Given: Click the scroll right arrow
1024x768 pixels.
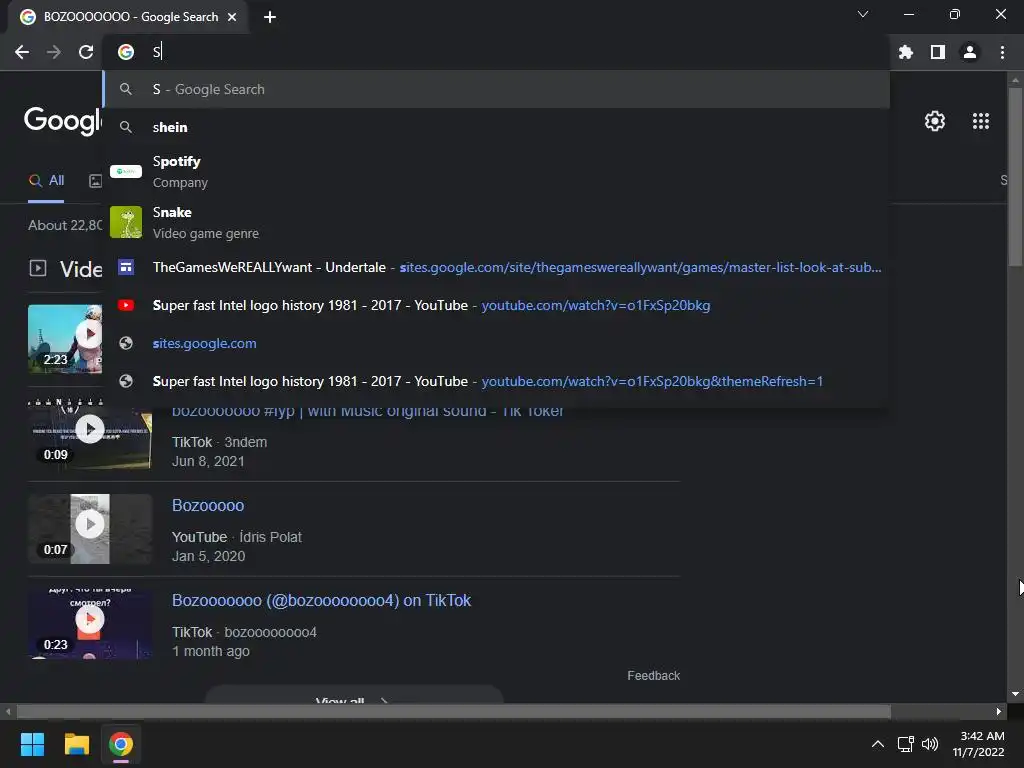Looking at the screenshot, I should click(x=999, y=711).
